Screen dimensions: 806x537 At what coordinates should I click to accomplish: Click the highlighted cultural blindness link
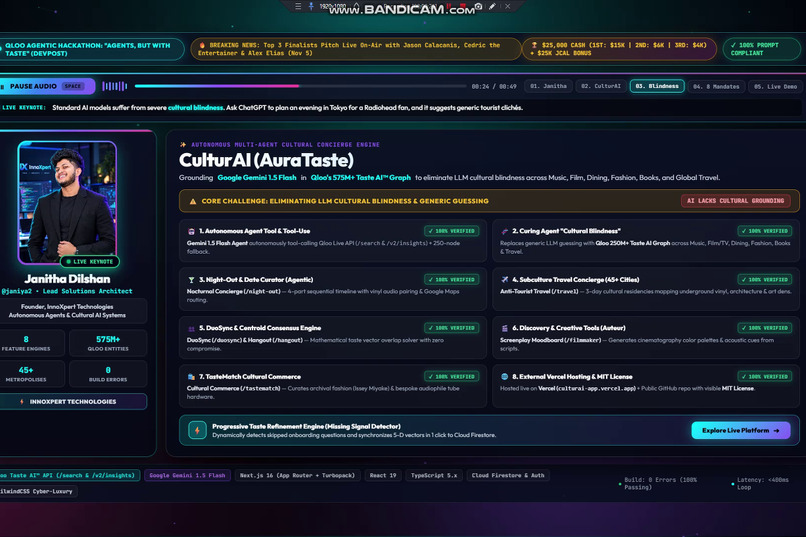coord(195,108)
